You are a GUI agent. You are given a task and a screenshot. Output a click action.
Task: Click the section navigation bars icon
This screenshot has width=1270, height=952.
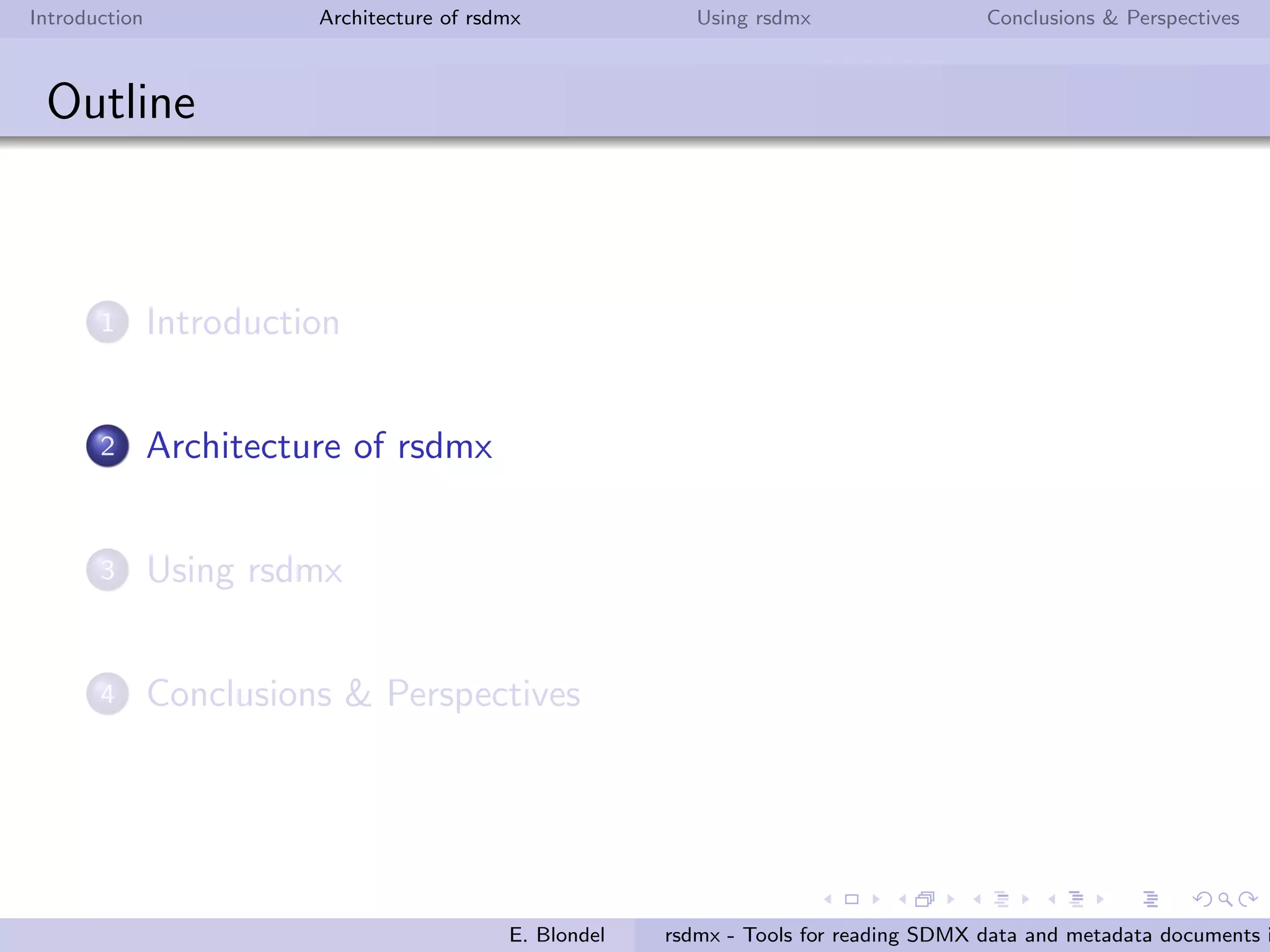click(x=1077, y=899)
